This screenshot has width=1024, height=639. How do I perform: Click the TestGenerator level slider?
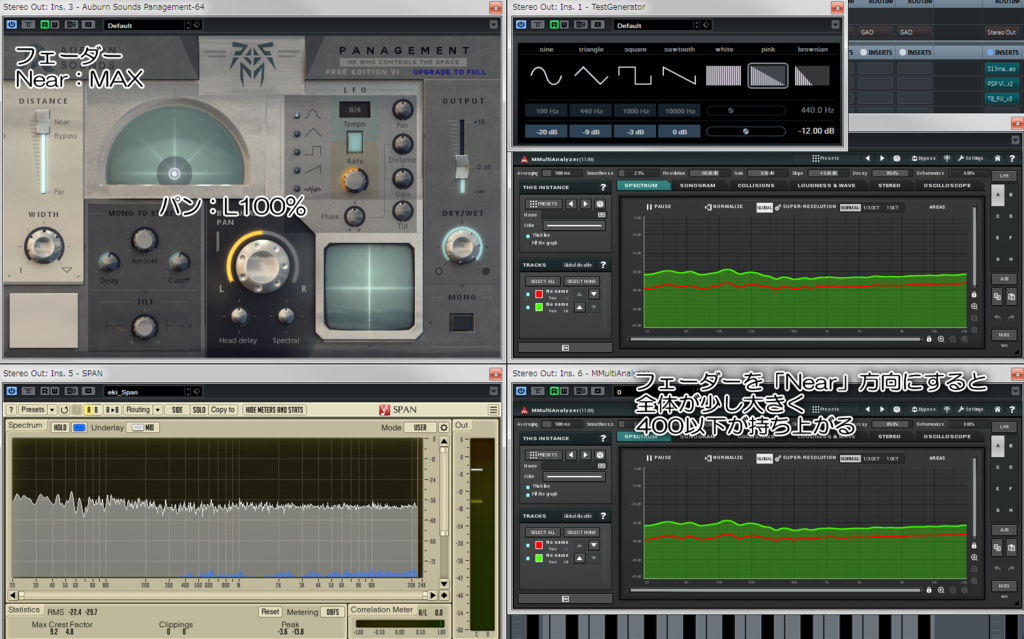(745, 131)
